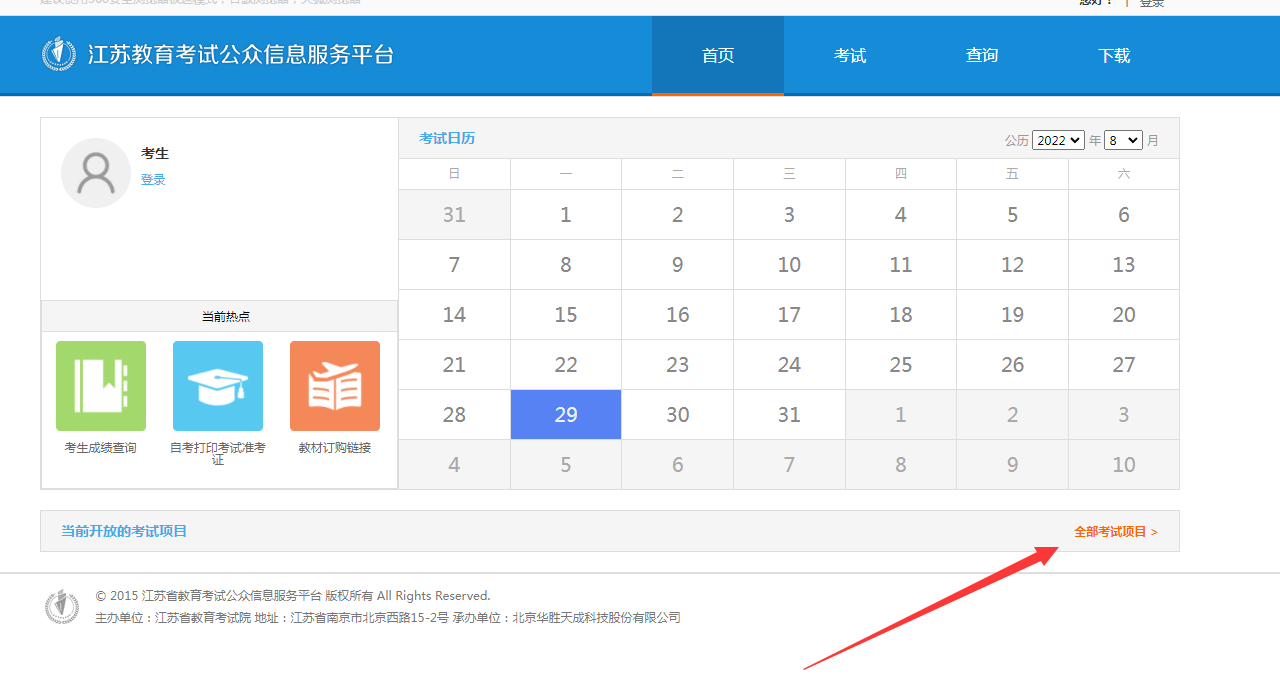Click the top-right 登录 link
Screen dimensions: 1280x679
point(1152,4)
